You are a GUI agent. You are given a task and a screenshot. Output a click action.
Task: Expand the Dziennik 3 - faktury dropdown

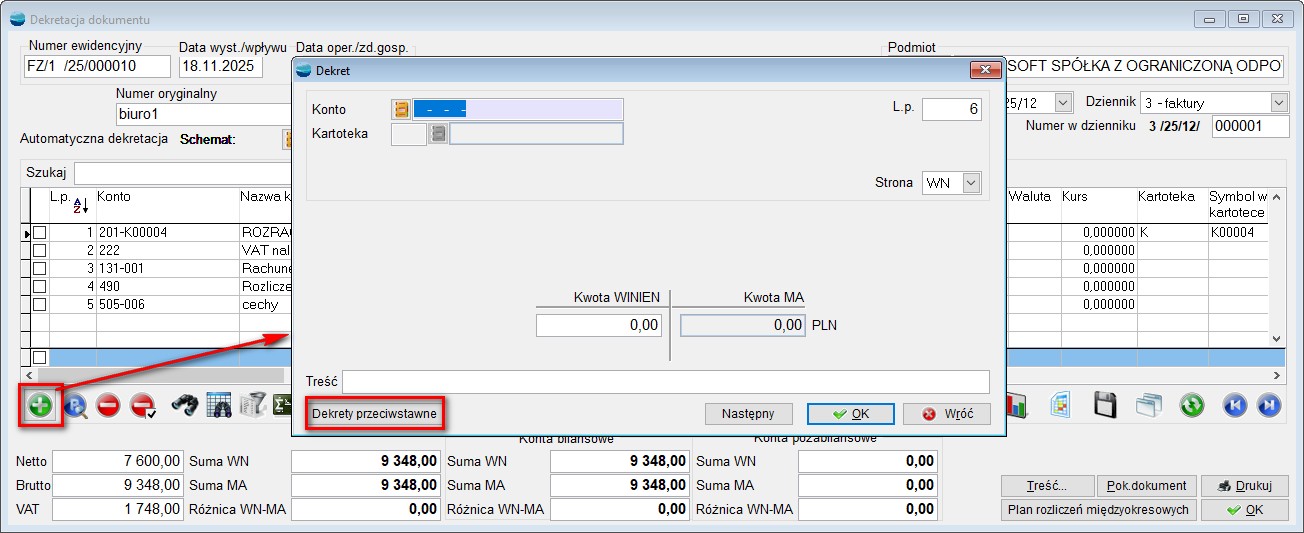1278,103
